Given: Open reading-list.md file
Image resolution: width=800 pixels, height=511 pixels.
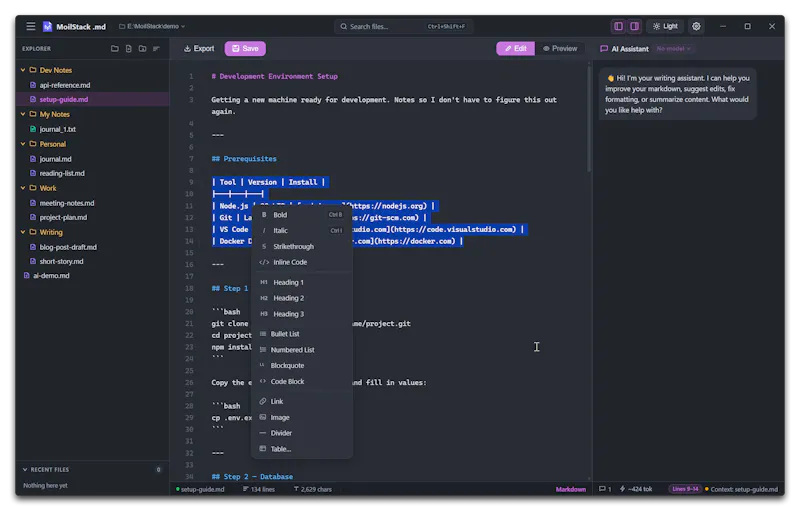Looking at the screenshot, I should click(x=92, y=173).
